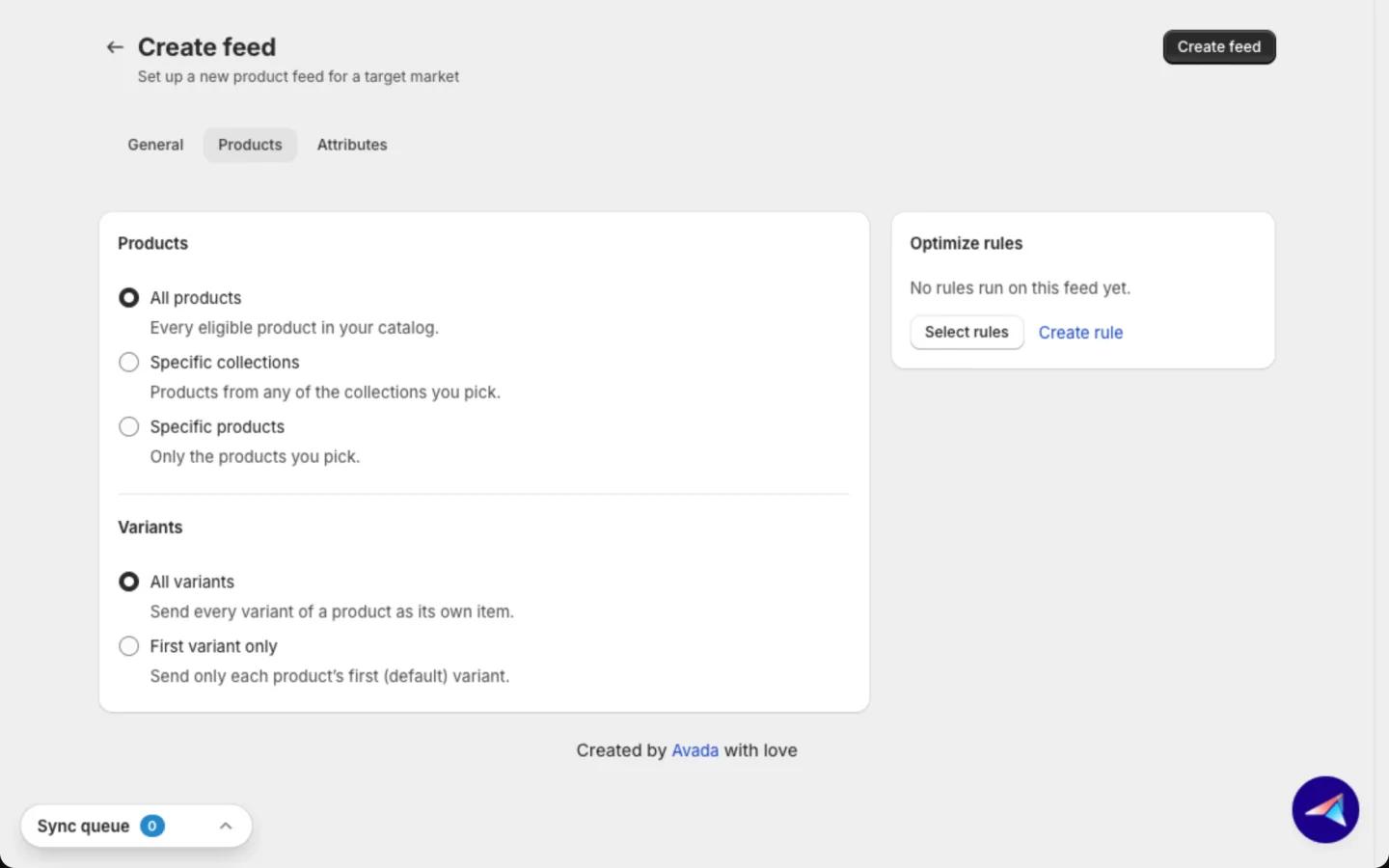The image size is (1389, 868).
Task: Switch to the General tab
Action: point(155,145)
